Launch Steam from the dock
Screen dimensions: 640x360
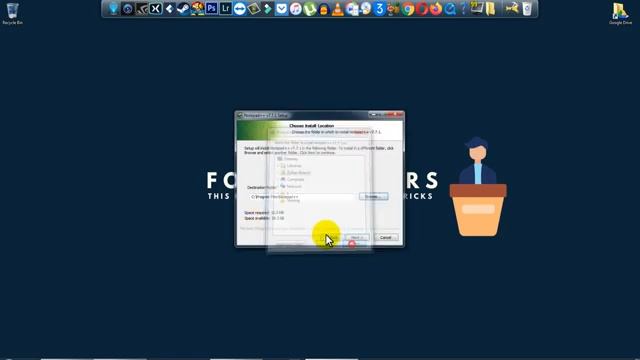(183, 9)
